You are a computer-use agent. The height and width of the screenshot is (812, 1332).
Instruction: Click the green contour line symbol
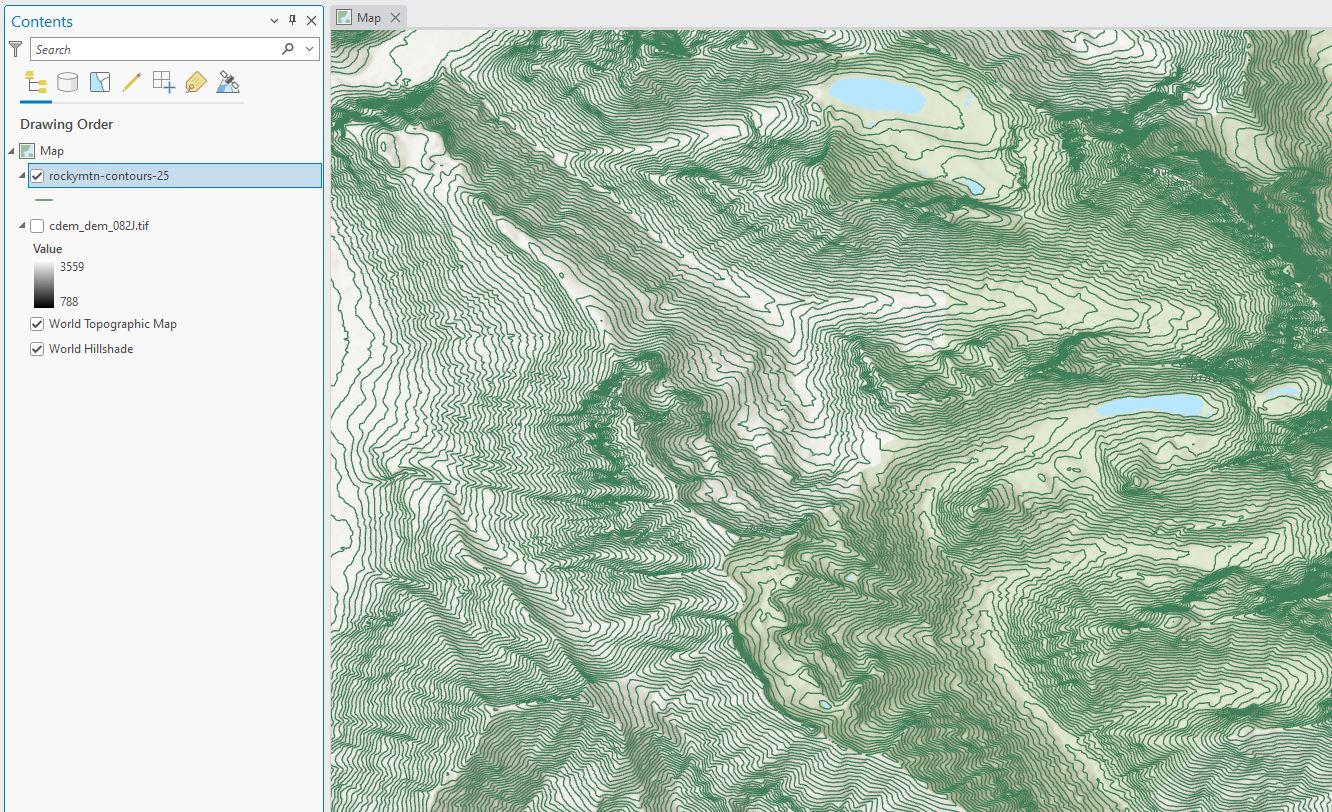click(44, 199)
